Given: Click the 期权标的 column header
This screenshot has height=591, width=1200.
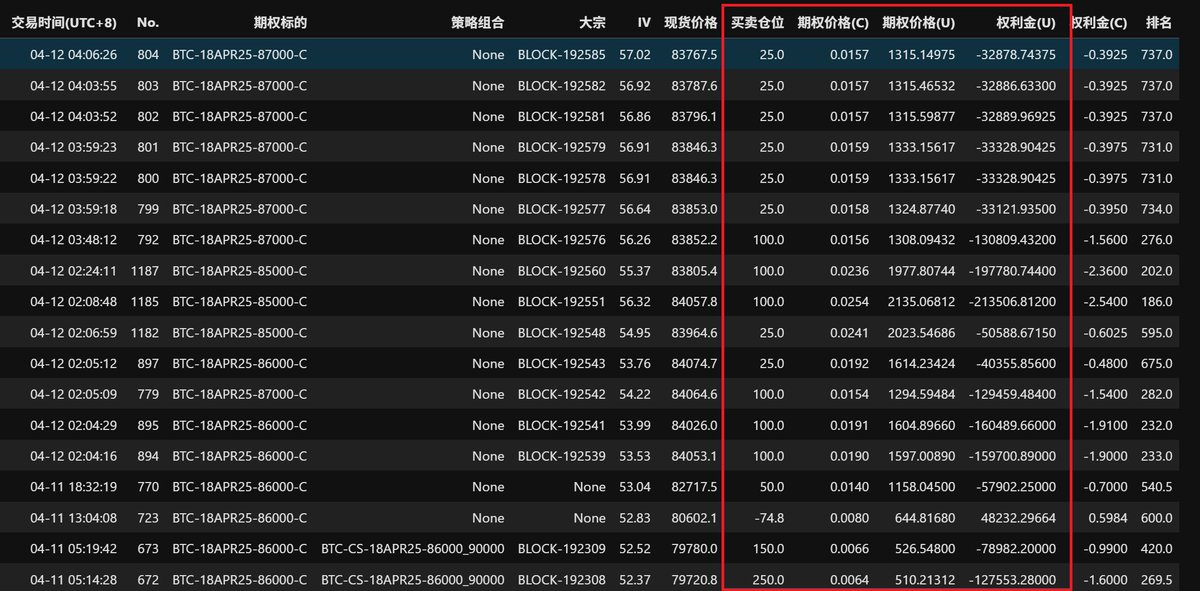Looking at the screenshot, I should click(281, 22).
